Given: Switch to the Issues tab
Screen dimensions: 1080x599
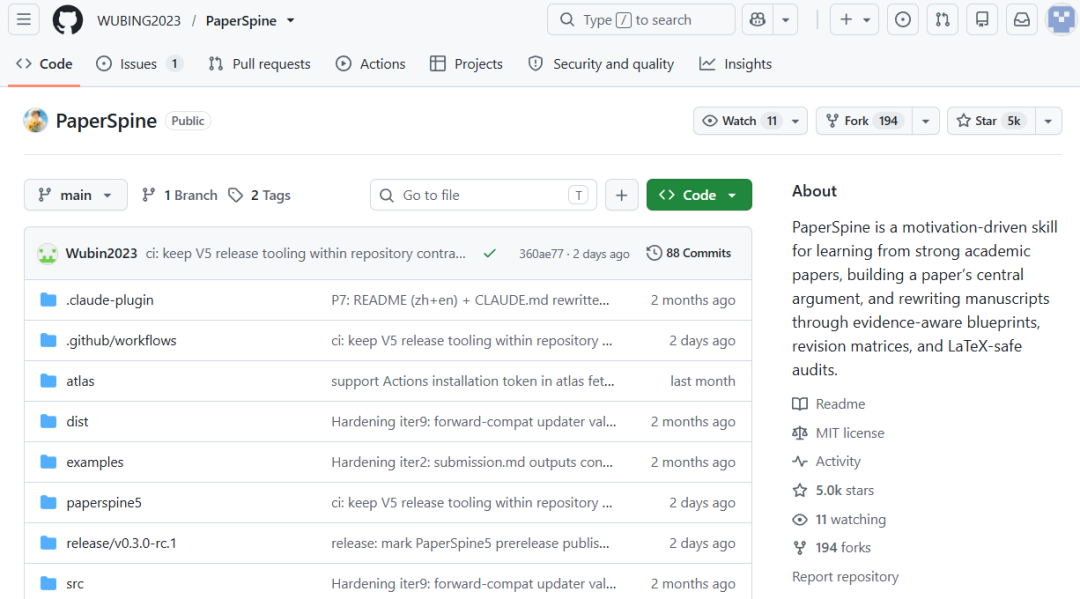Looking at the screenshot, I should [139, 64].
